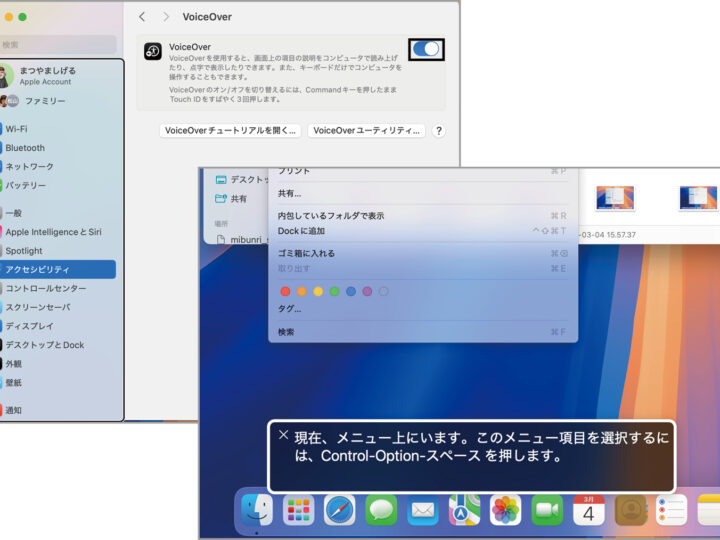This screenshot has height=540, width=720.
Task: Choose ゴミ箱に入れる menu item
Action: point(422,253)
